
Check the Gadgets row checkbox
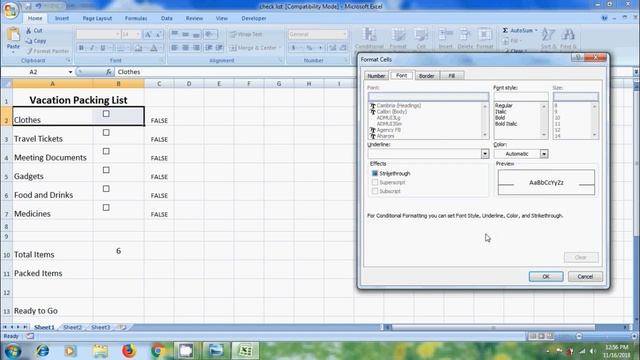106,170
